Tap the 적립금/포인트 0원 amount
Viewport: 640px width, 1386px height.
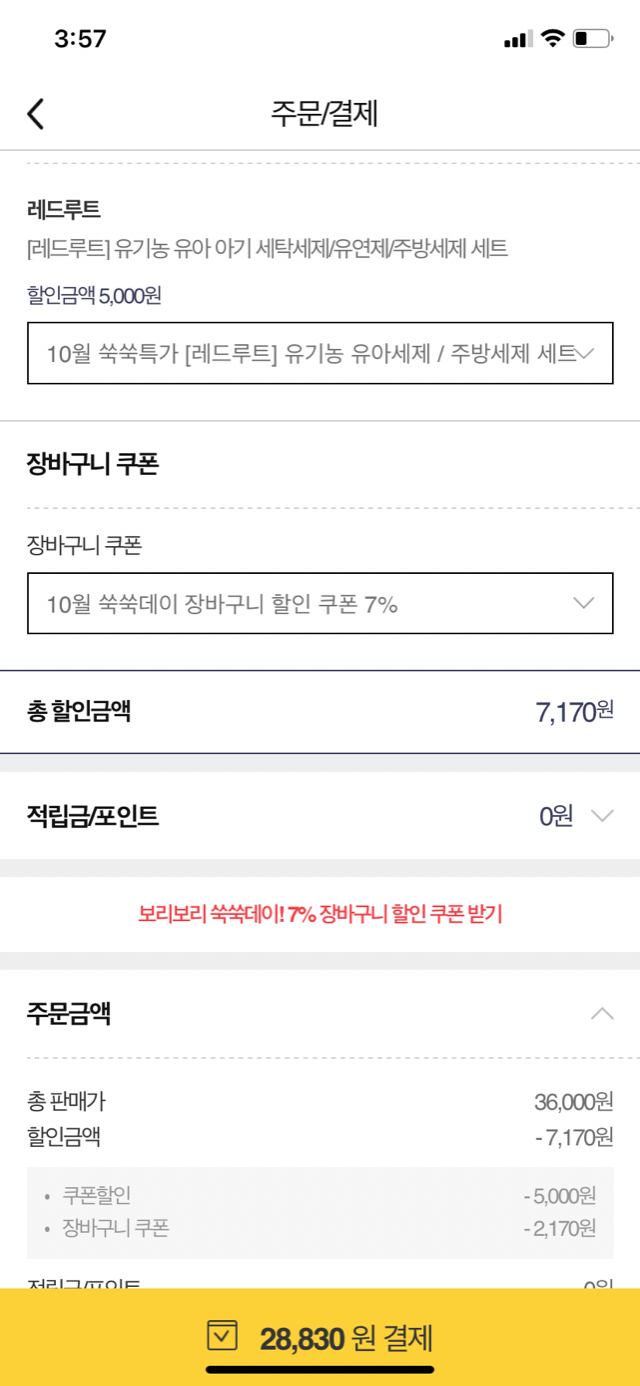(556, 816)
